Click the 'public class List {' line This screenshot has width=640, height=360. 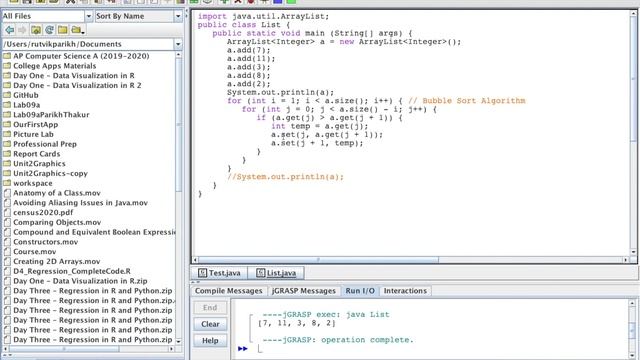(244, 25)
